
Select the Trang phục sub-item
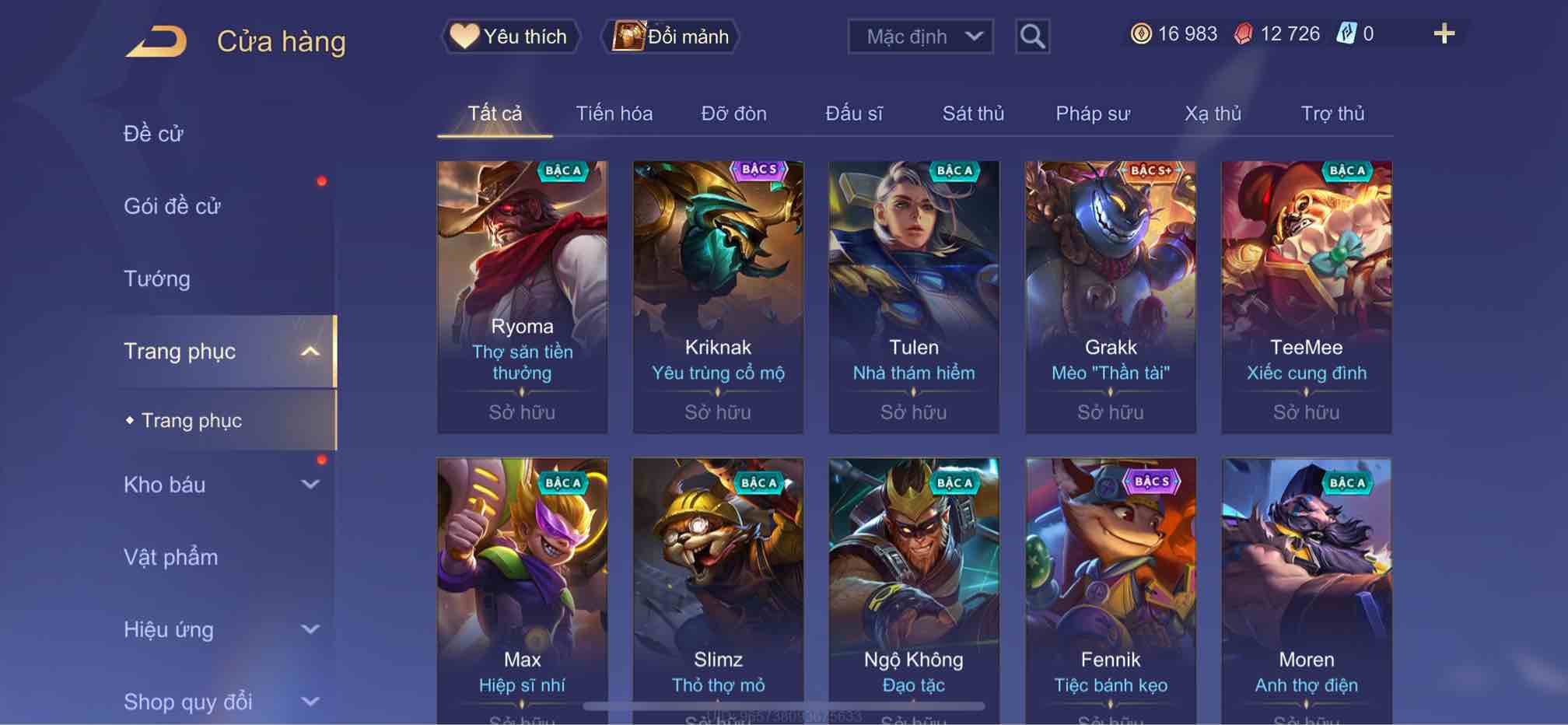click(191, 421)
